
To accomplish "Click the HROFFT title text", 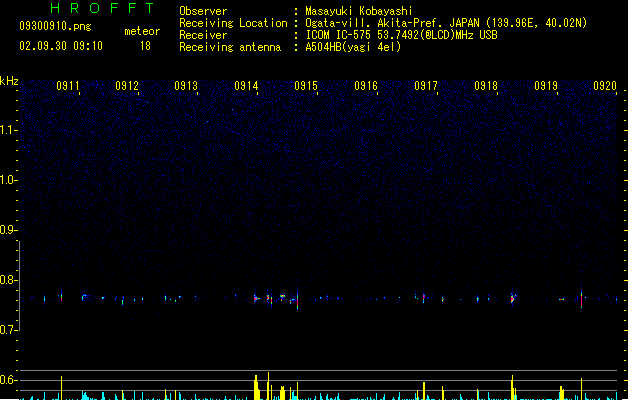I will coord(102,8).
